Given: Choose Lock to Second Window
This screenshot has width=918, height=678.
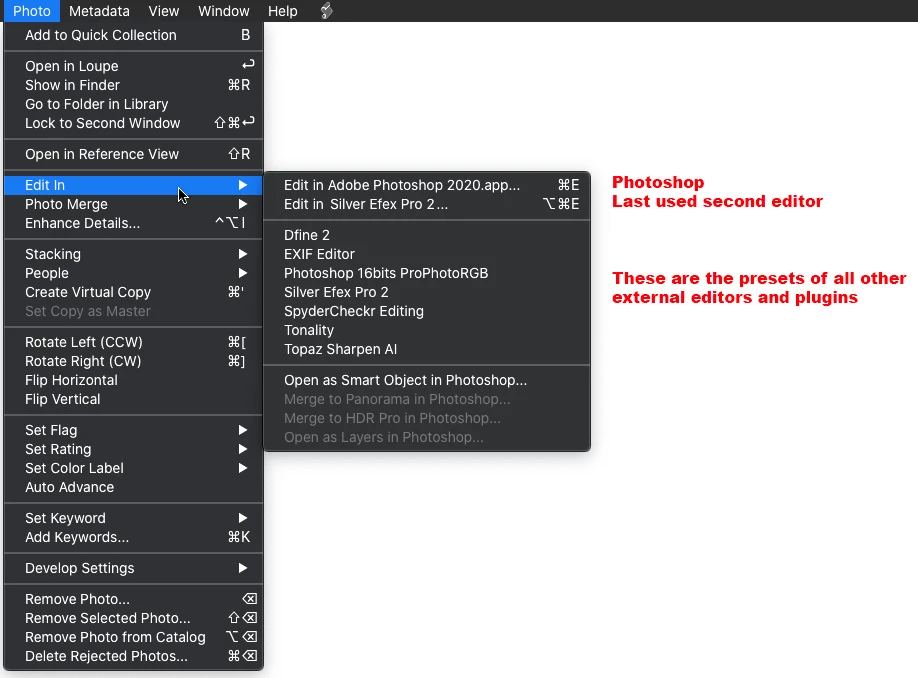Looking at the screenshot, I should click(x=133, y=123).
